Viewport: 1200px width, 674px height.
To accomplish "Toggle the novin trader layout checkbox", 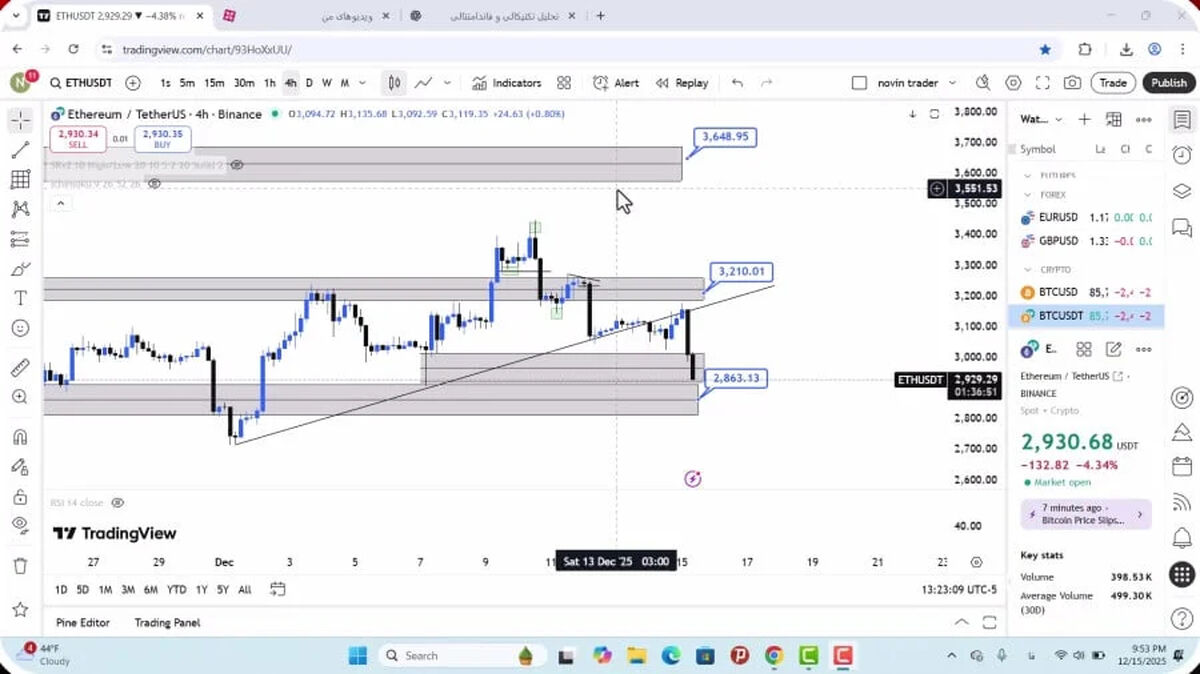I will point(859,83).
